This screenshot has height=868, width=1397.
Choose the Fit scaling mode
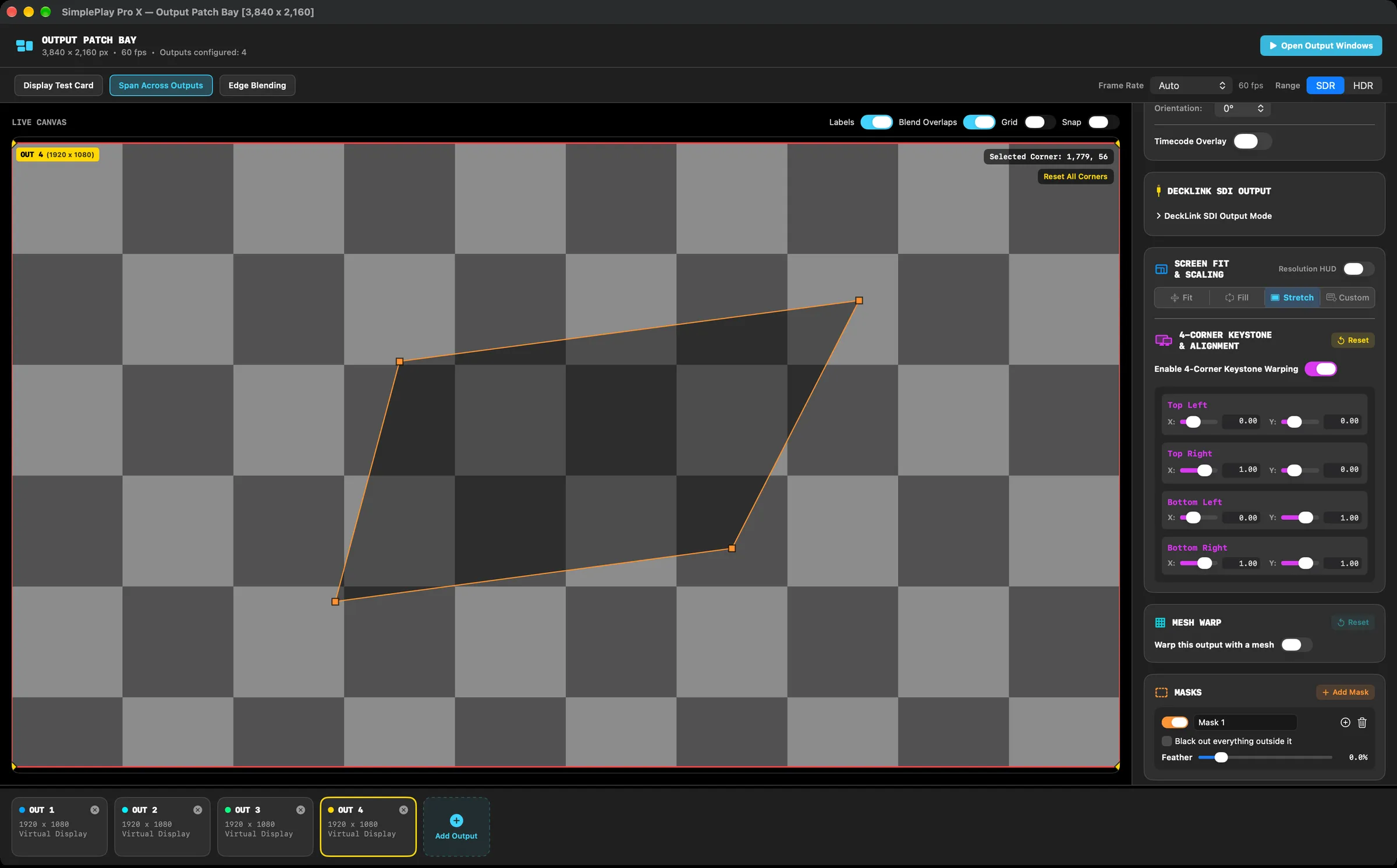tap(1181, 297)
